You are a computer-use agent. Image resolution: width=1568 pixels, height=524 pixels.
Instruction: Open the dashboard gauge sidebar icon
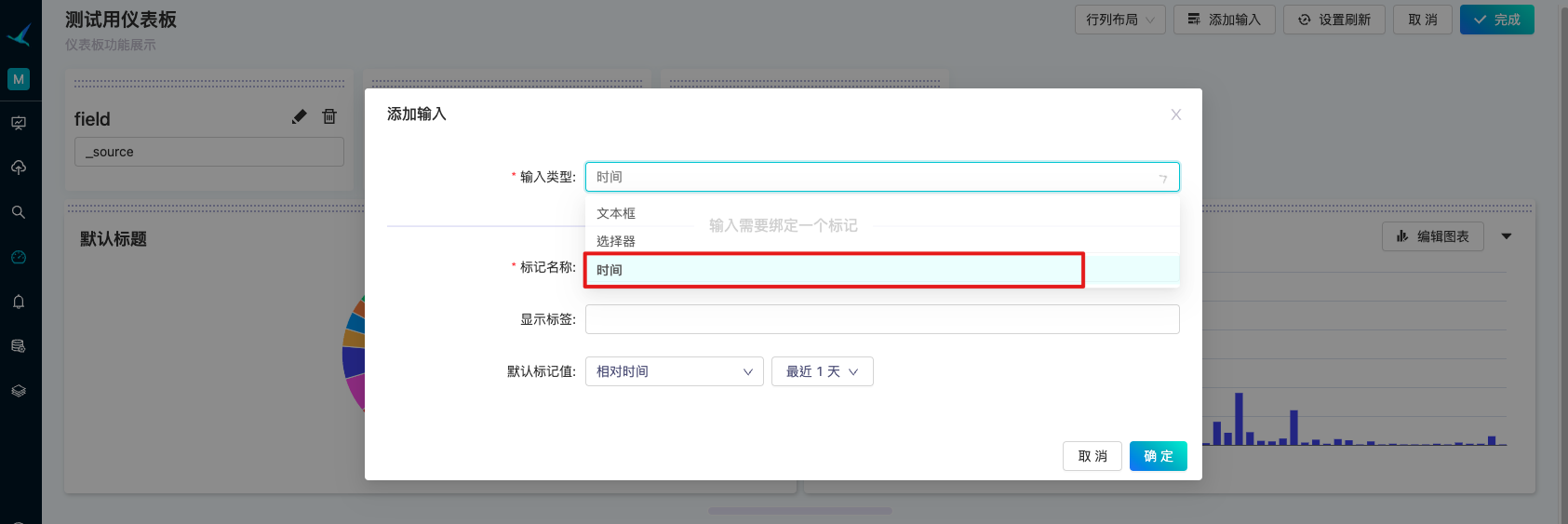(19, 257)
